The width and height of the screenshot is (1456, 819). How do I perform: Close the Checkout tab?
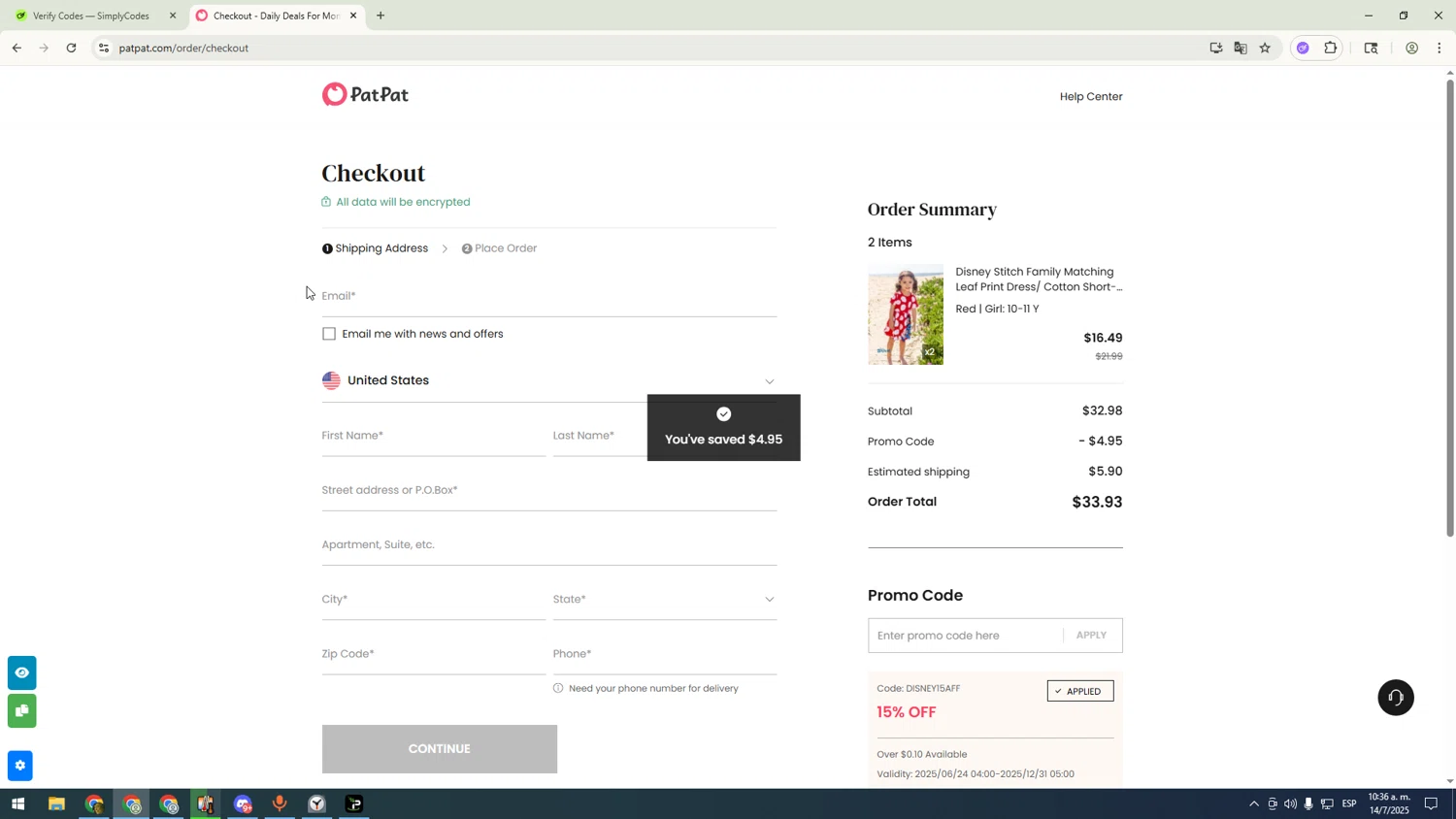[x=353, y=16]
